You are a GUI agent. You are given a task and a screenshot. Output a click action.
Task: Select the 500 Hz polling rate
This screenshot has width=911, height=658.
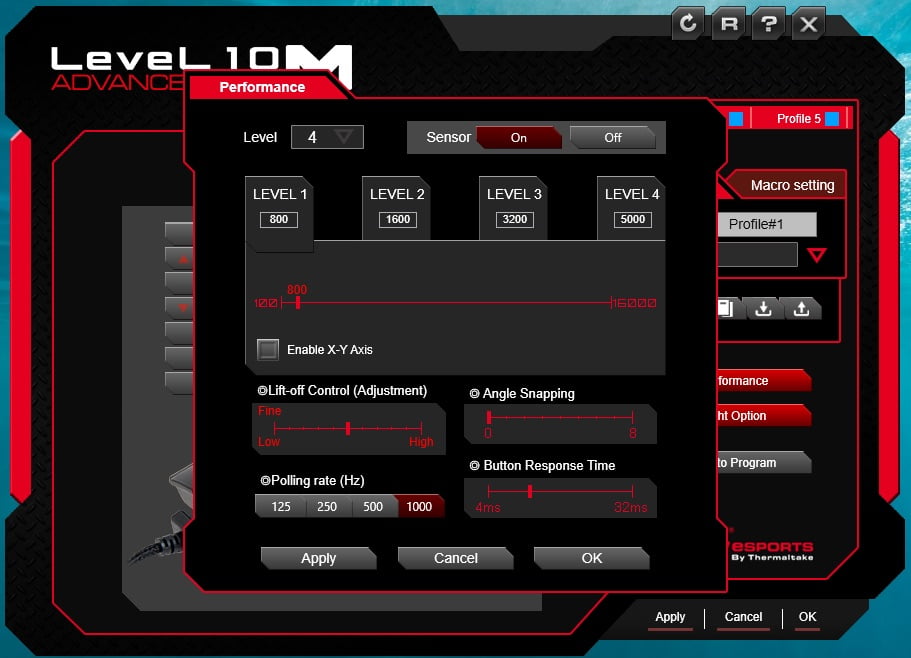tap(373, 506)
